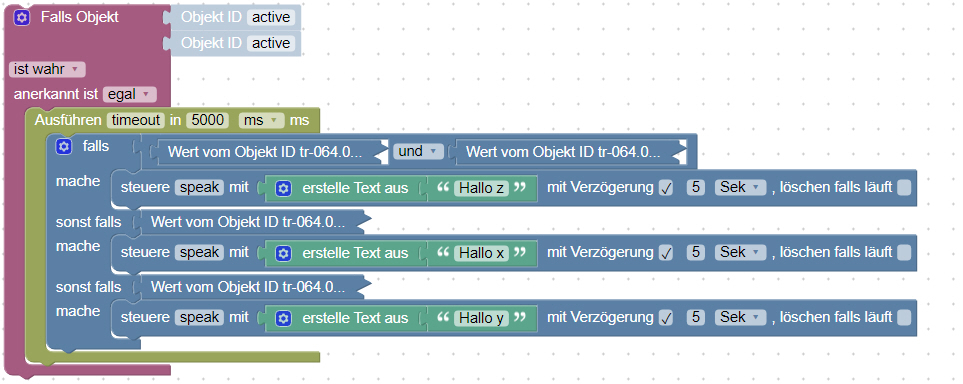
Task: Open the 'ist wahr' dropdown
Action: [x=47, y=69]
